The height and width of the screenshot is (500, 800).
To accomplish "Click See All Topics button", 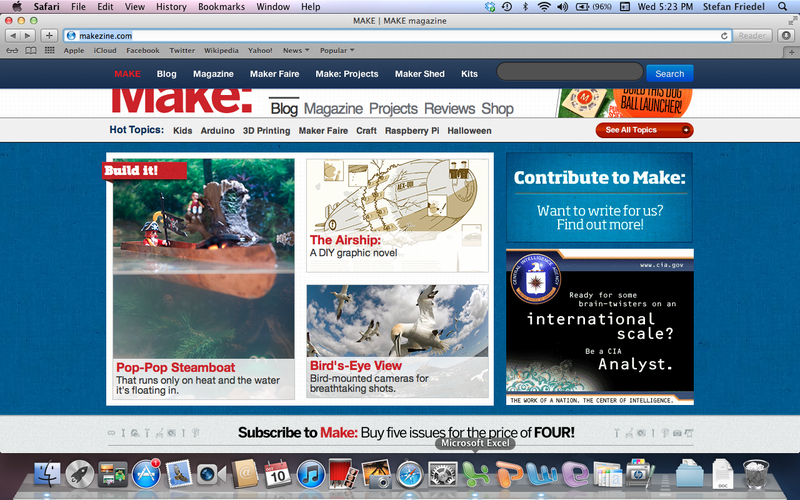I will [644, 130].
